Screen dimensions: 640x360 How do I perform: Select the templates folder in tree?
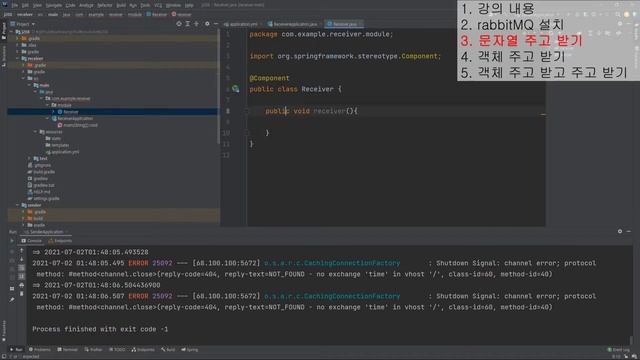57,145
